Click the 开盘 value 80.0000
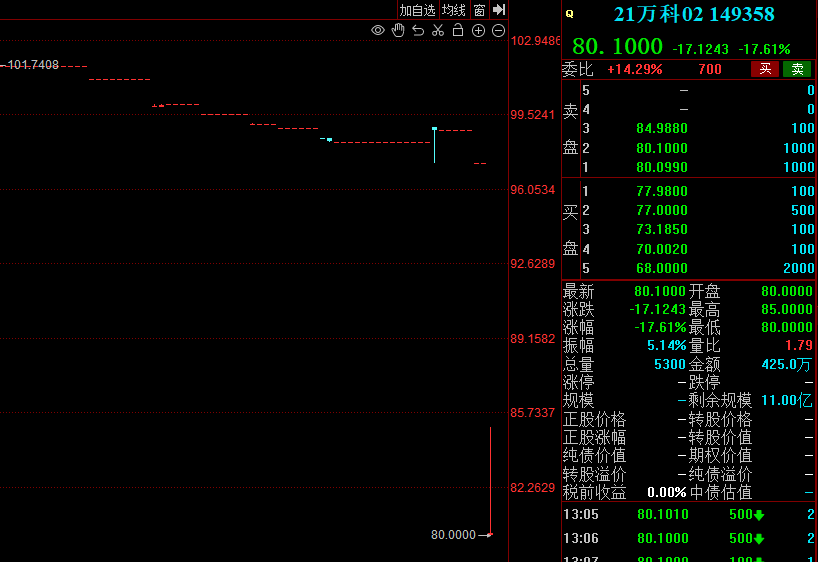The height and width of the screenshot is (562, 818). [x=787, y=291]
